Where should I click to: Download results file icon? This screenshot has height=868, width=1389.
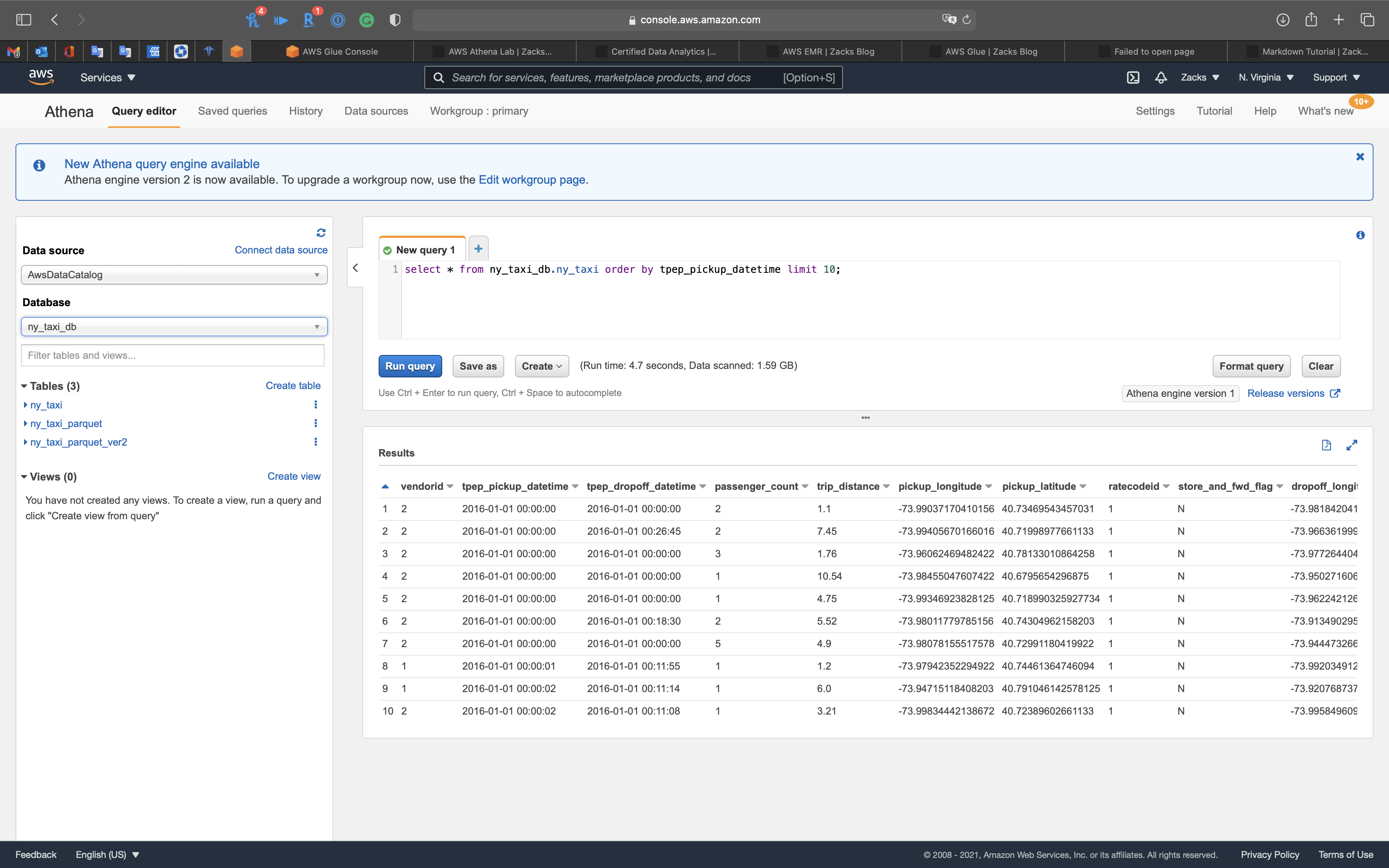pos(1326,445)
